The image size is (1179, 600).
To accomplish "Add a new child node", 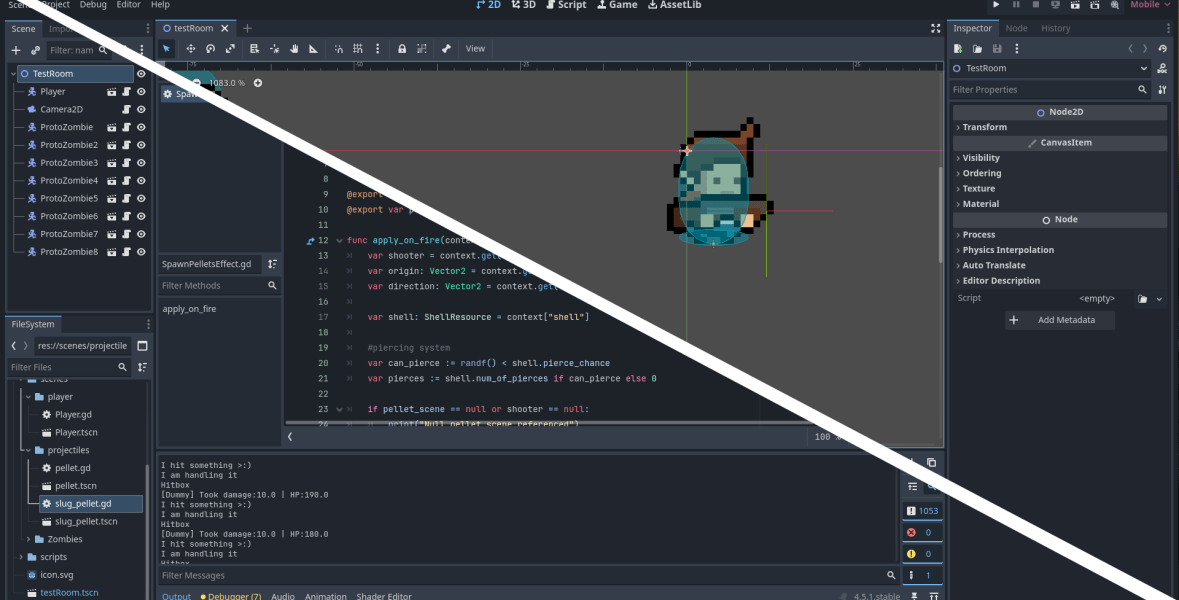I will click(x=16, y=50).
